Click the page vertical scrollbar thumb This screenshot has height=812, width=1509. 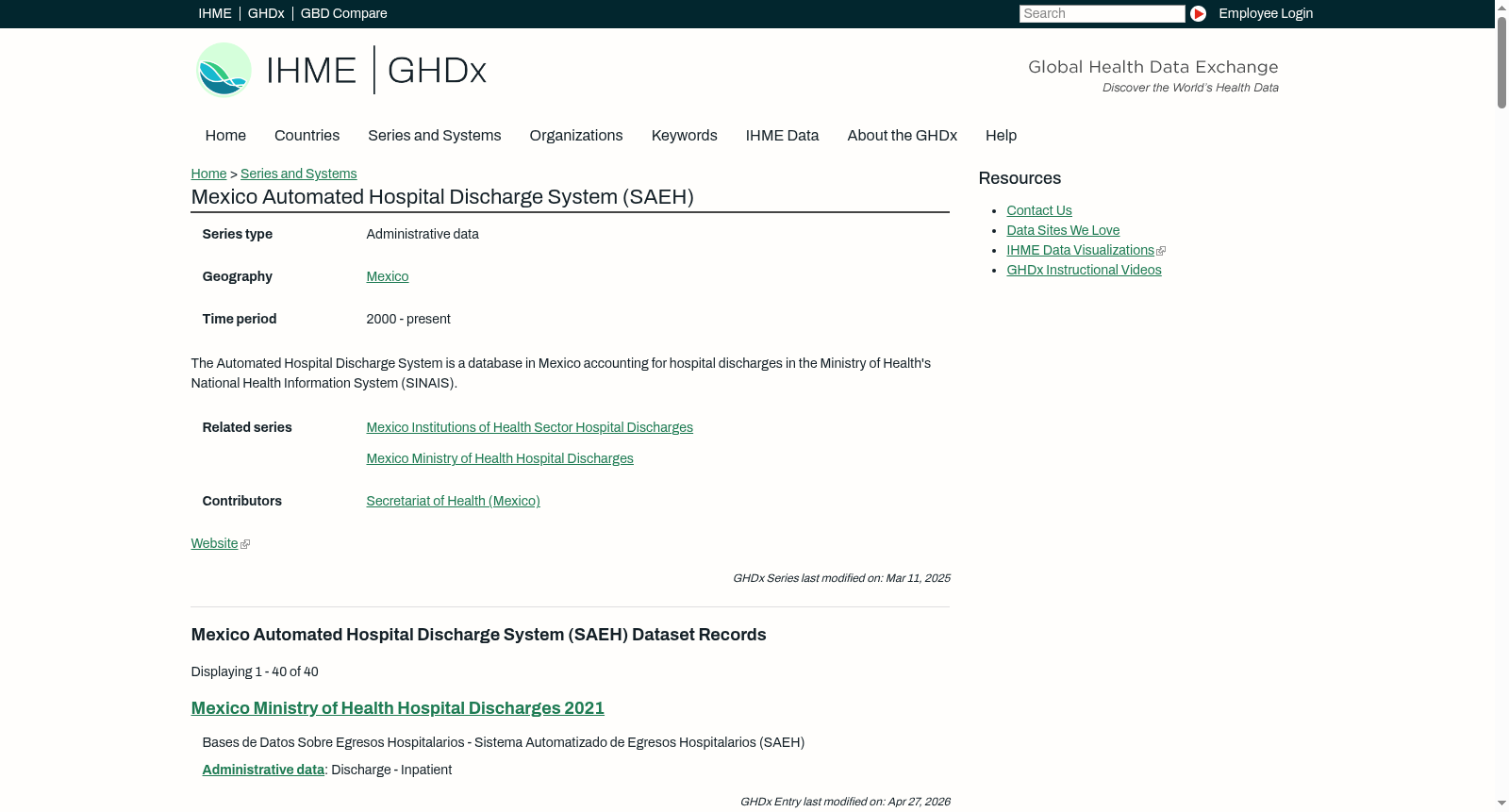tap(1501, 62)
